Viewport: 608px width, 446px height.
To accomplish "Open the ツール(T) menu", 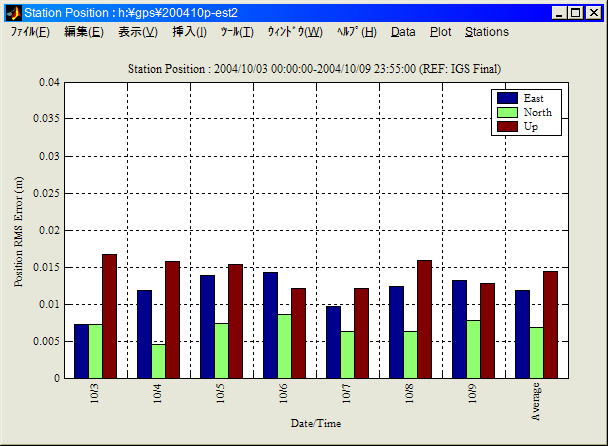I will tap(237, 32).
